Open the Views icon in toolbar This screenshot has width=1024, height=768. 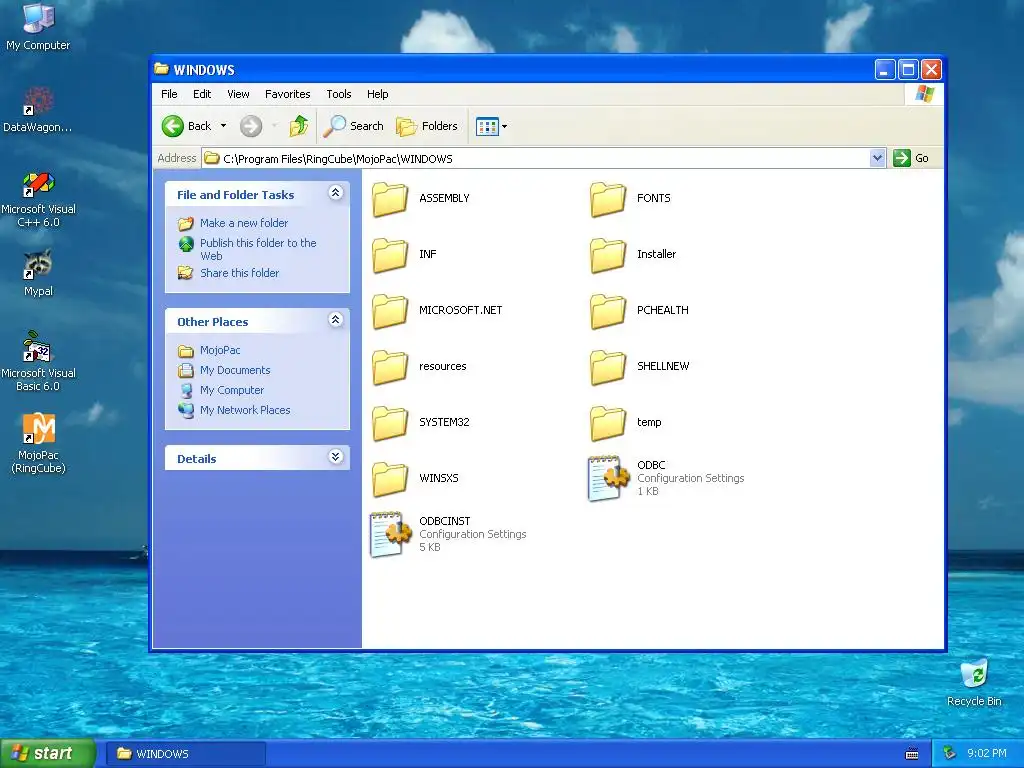coord(487,126)
